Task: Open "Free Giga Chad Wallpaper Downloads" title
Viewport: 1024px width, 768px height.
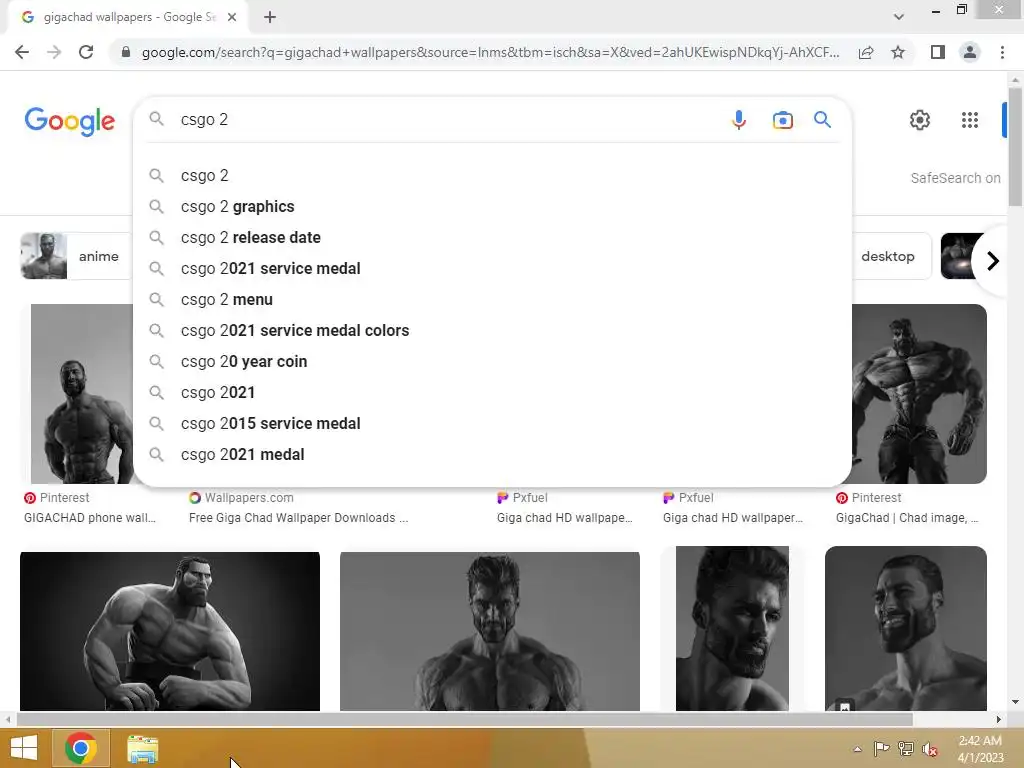Action: click(298, 518)
